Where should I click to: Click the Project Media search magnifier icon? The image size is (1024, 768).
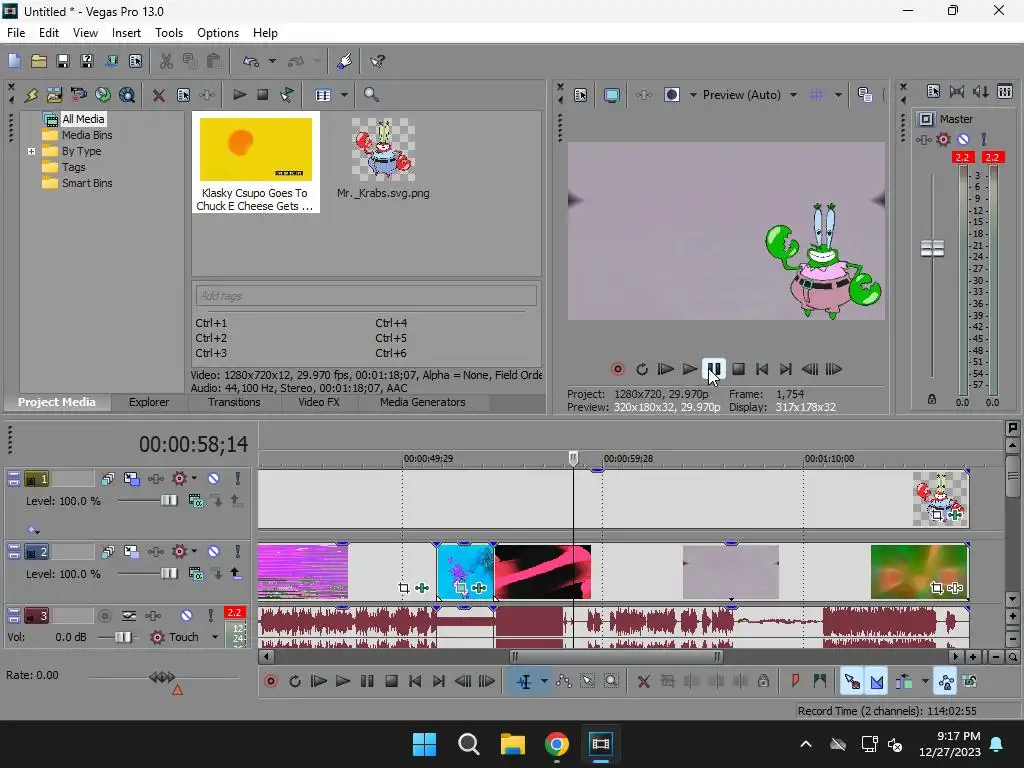click(371, 95)
